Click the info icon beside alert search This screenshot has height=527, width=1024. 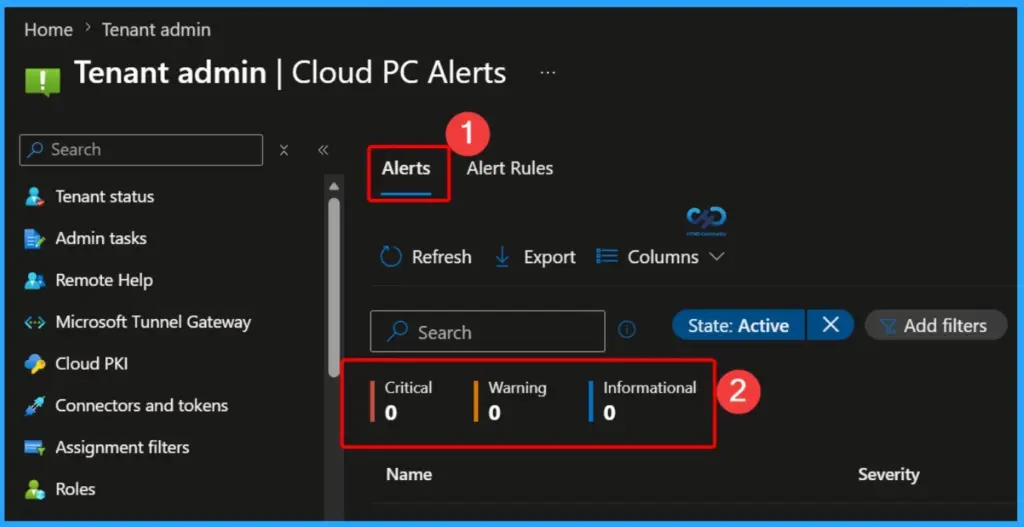(x=626, y=330)
